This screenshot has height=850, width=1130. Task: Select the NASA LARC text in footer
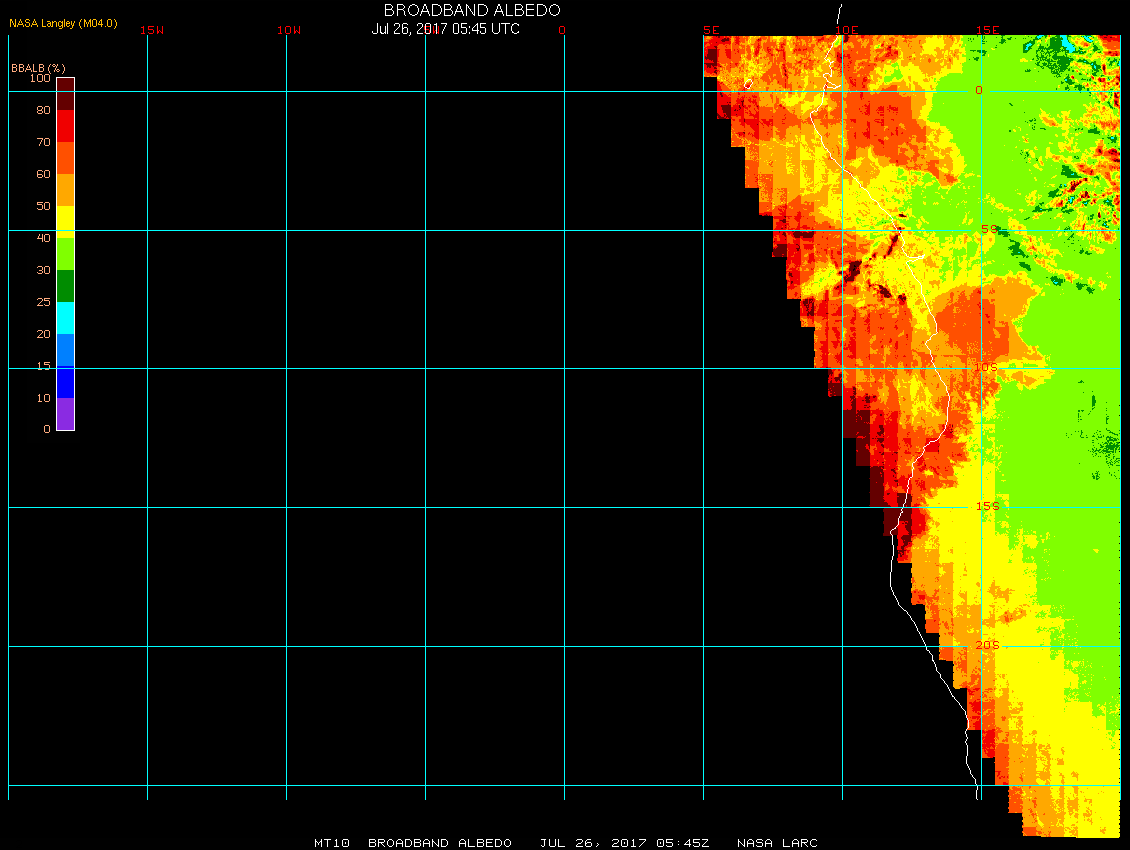[777, 843]
